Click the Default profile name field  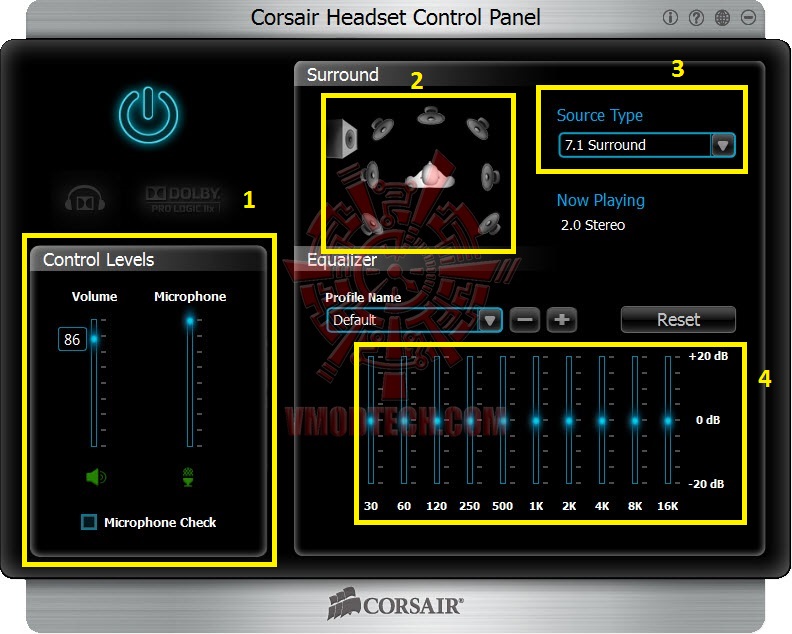(414, 320)
